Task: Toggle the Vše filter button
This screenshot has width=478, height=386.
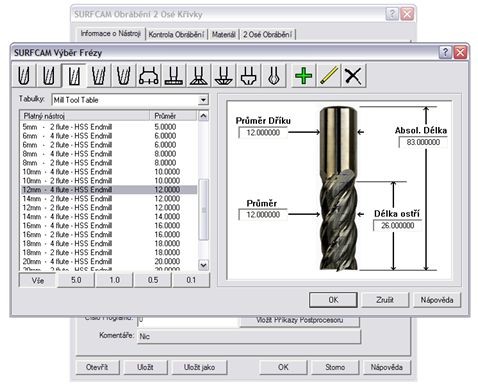Action: pos(38,280)
